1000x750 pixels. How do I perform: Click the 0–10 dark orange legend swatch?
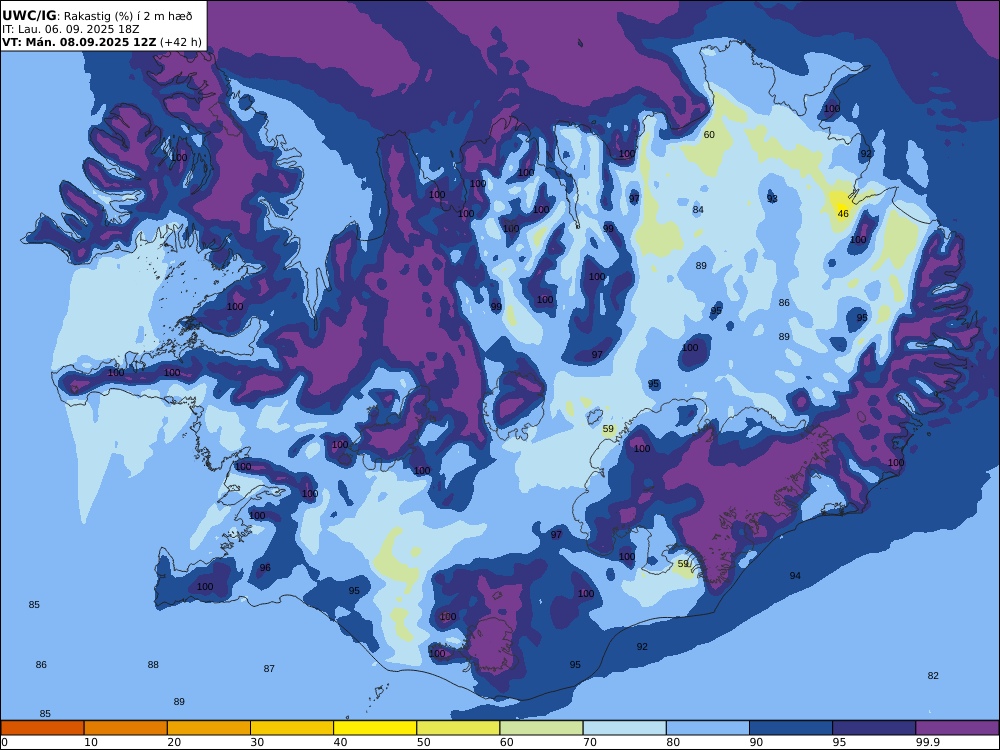tap(42, 728)
